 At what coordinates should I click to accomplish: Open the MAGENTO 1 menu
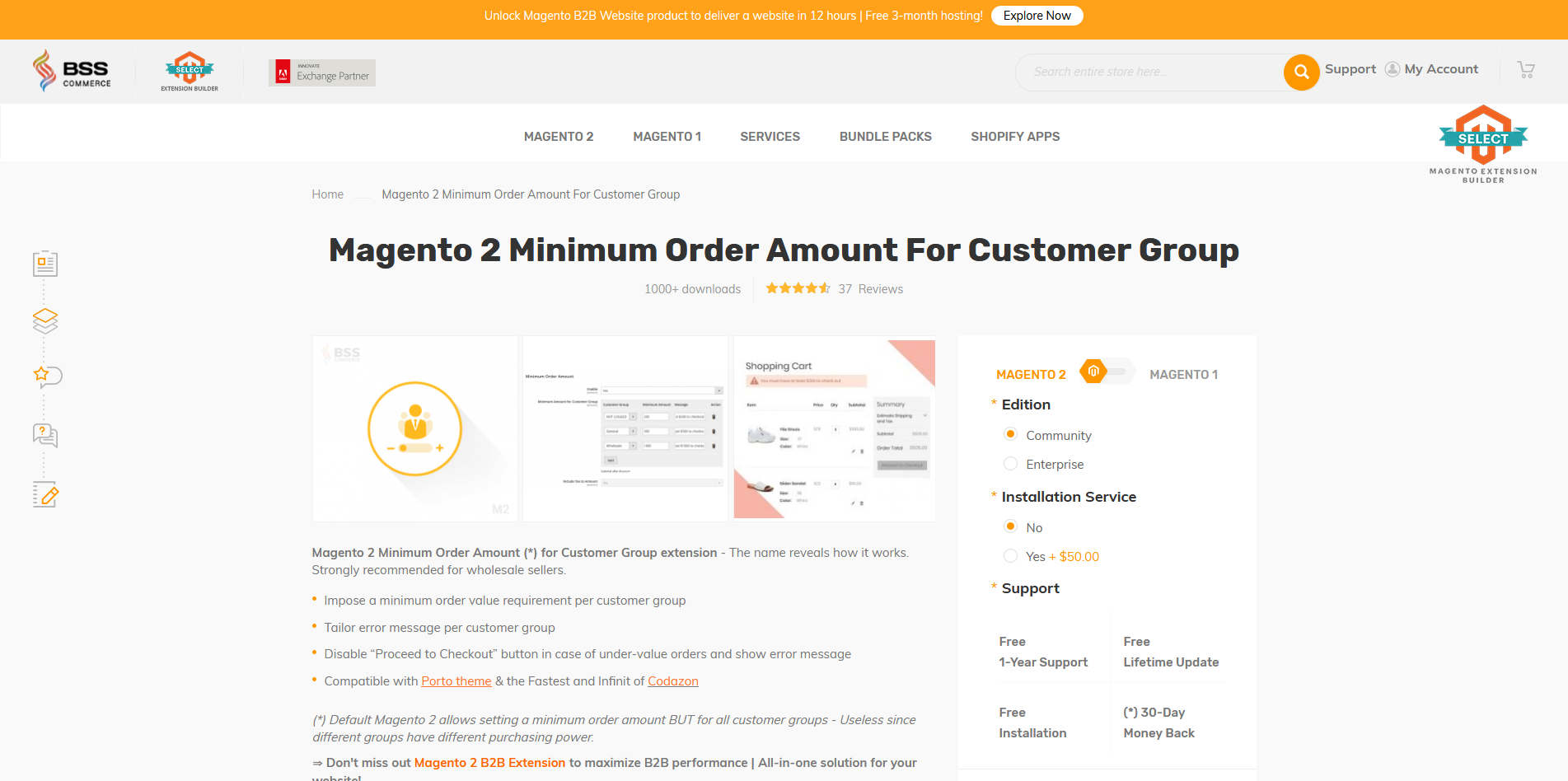(667, 137)
